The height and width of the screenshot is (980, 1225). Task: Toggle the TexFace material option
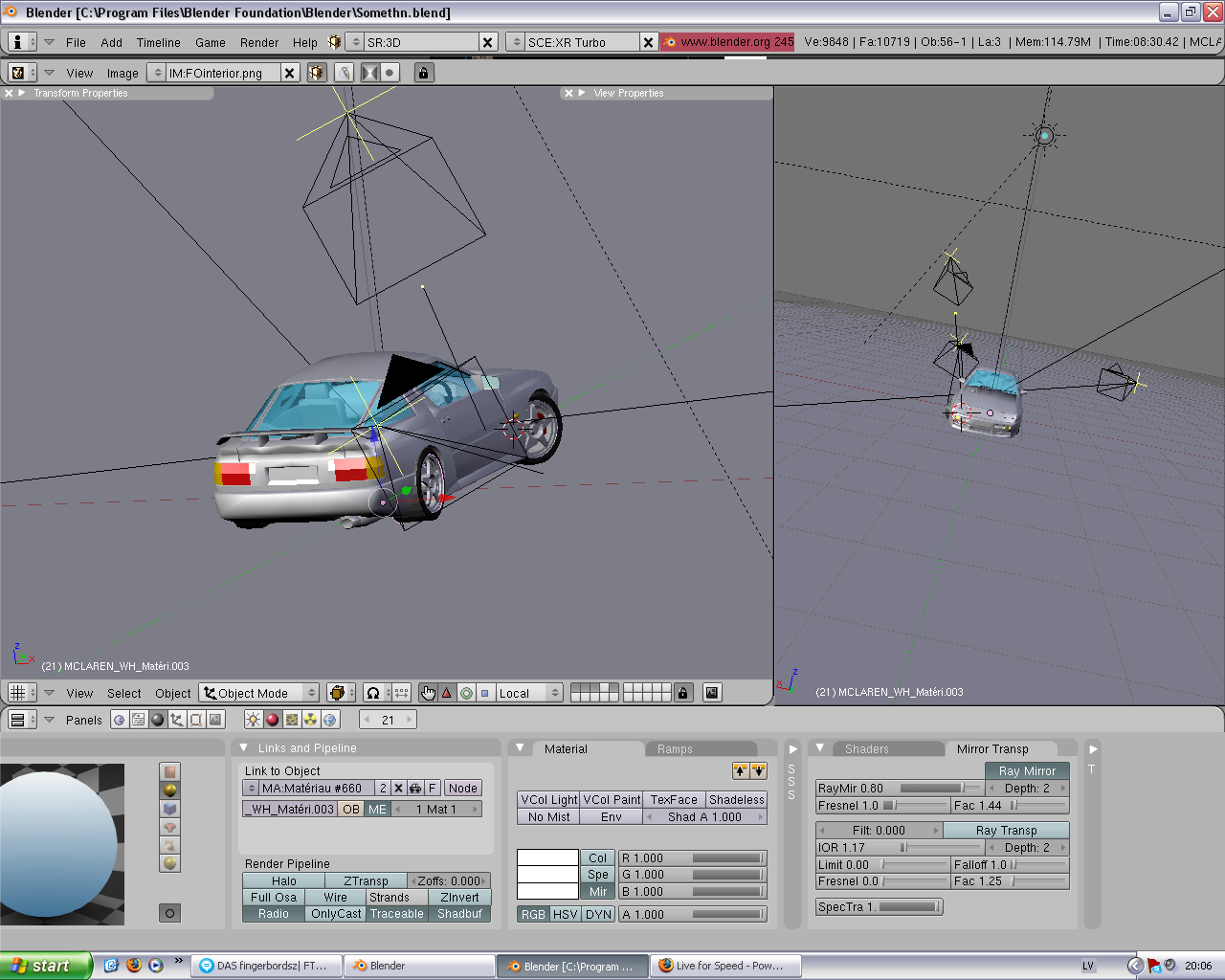[674, 800]
